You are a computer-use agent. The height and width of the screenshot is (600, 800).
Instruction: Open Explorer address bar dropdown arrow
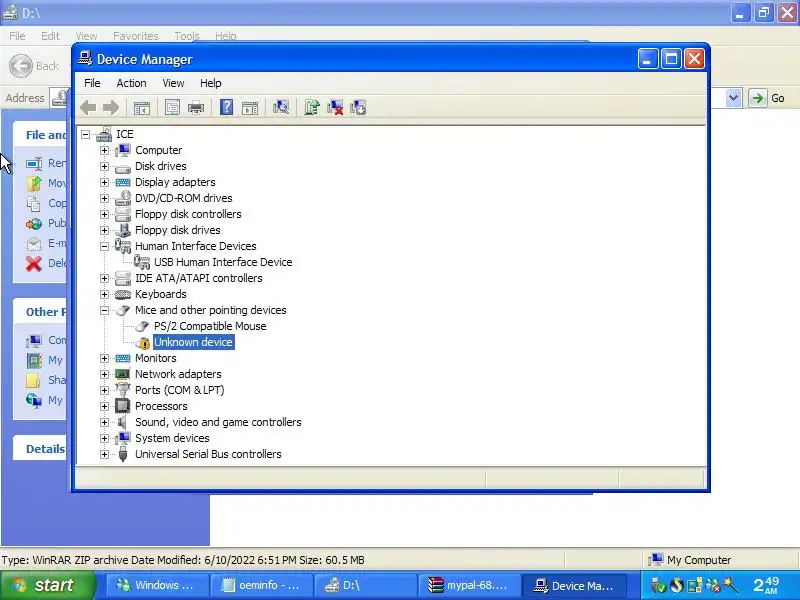[733, 98]
